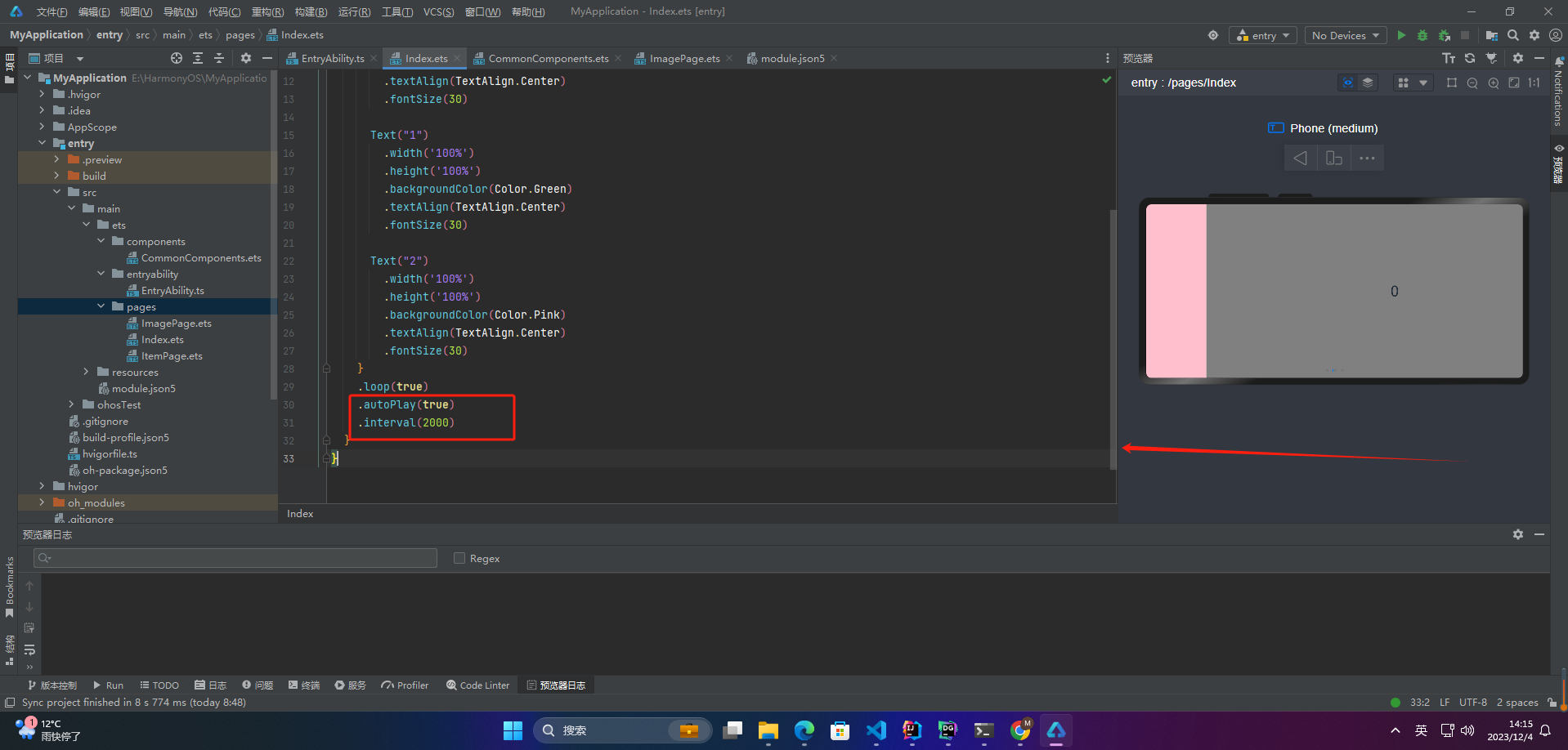The image size is (1568, 750).
Task: Click the back triangle in device controls
Action: pos(1300,158)
